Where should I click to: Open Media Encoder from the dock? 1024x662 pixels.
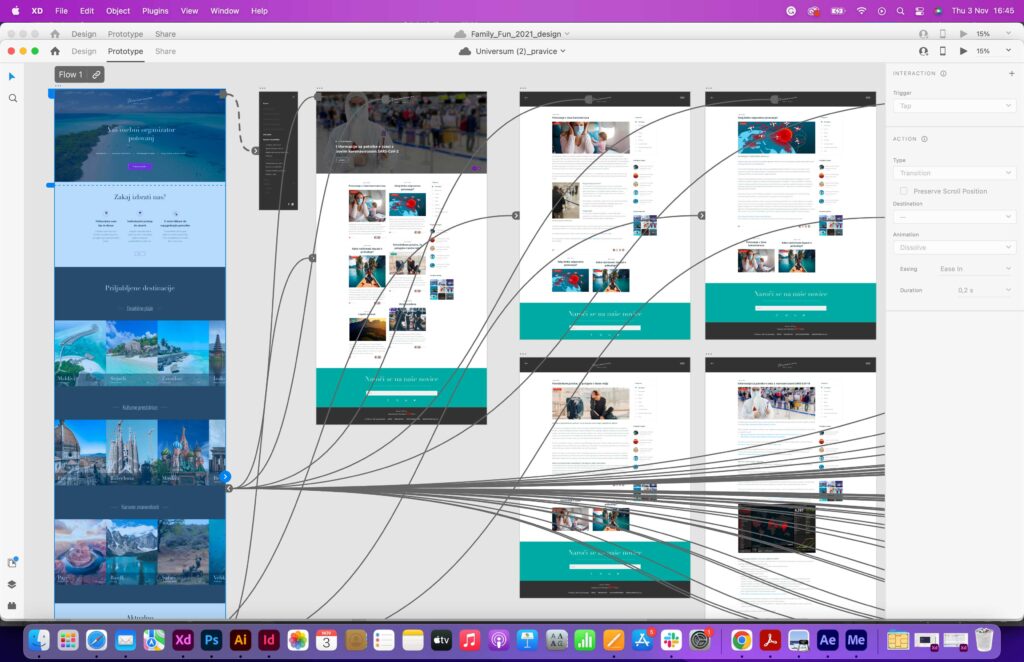(x=856, y=640)
